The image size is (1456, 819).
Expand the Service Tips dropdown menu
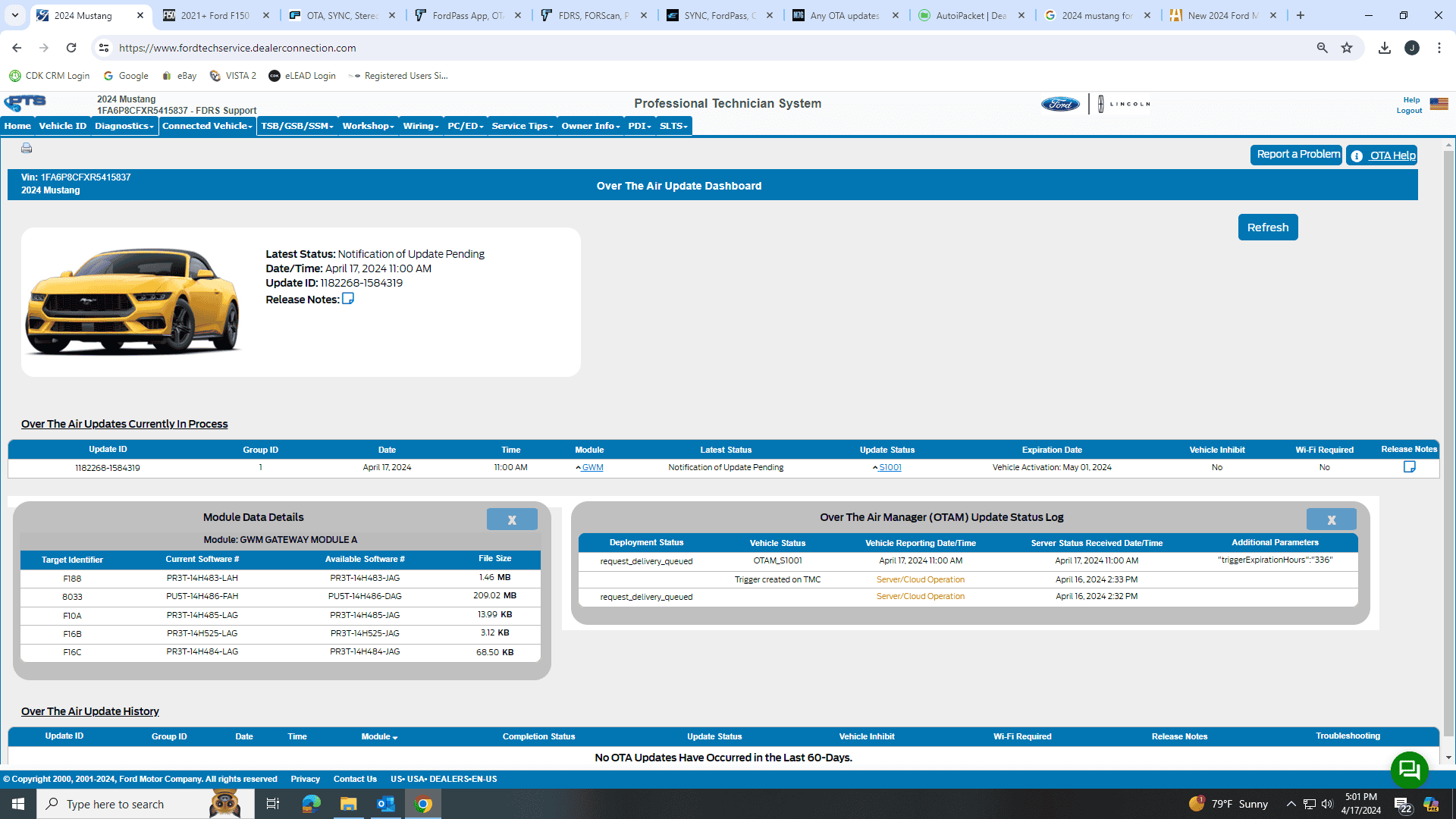pos(522,126)
